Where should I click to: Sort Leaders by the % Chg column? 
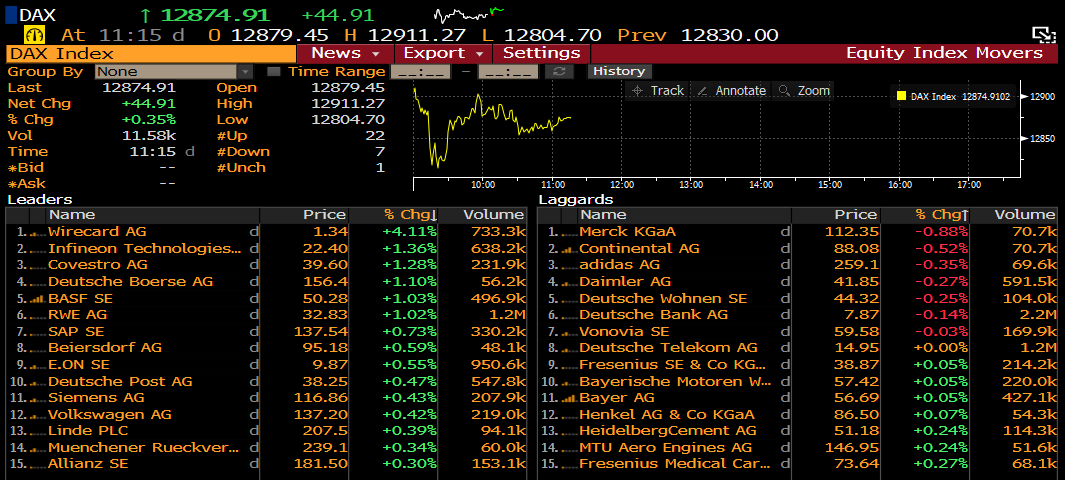click(x=410, y=215)
